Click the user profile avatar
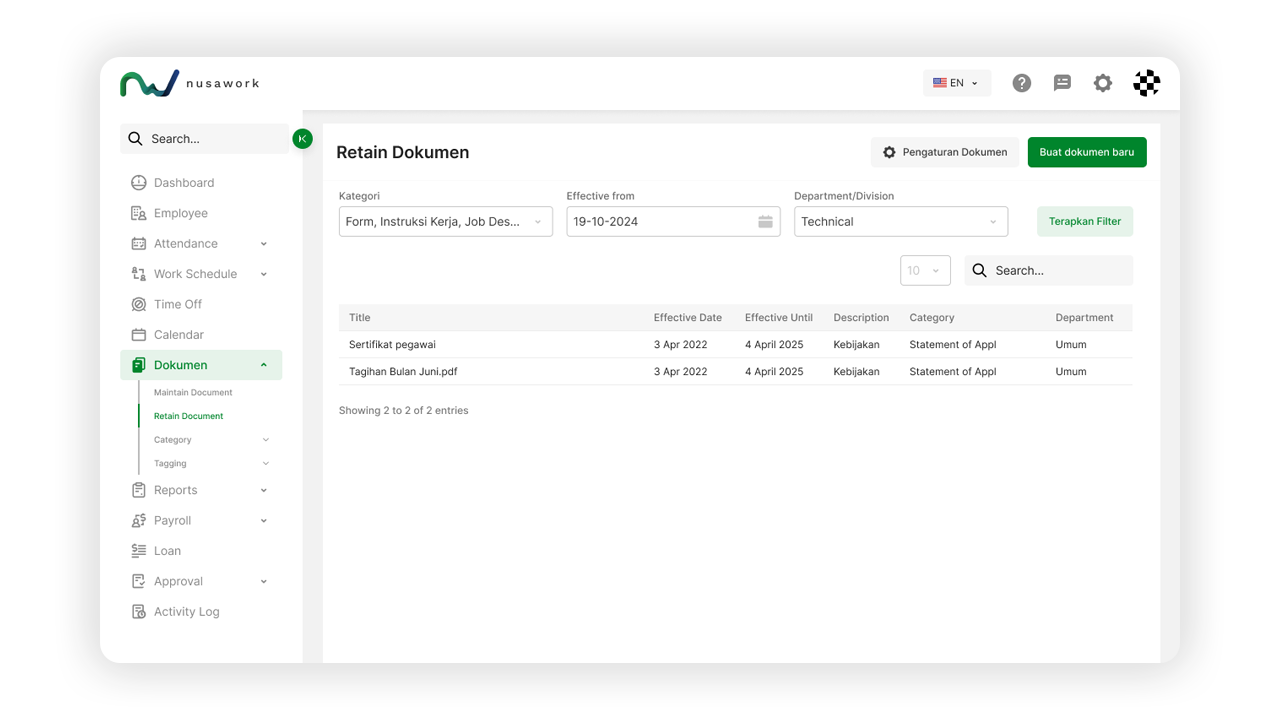This screenshot has width=1280, height=720. [x=1146, y=83]
